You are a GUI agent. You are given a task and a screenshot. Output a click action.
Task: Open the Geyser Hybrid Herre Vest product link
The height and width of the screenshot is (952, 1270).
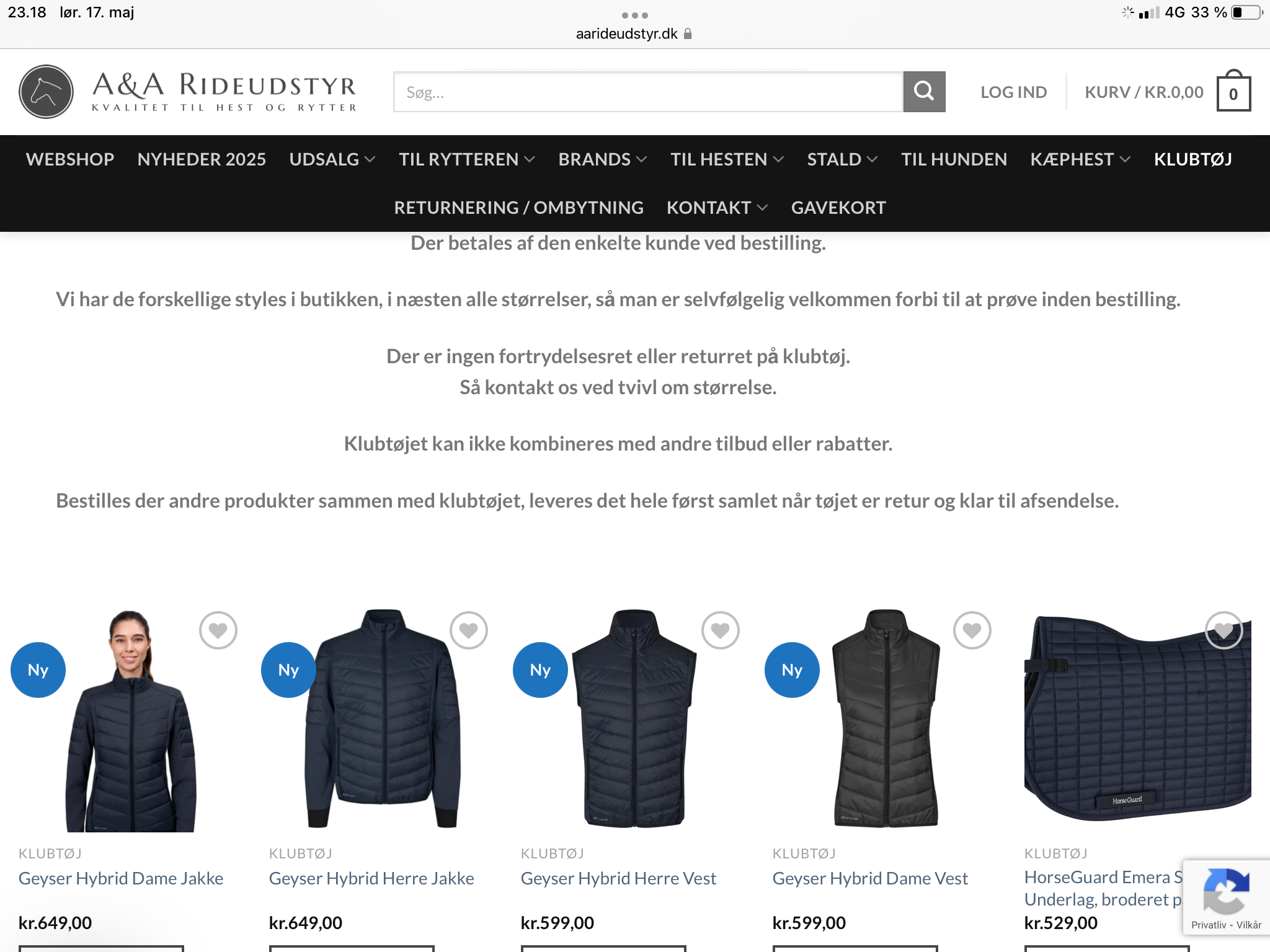click(618, 878)
